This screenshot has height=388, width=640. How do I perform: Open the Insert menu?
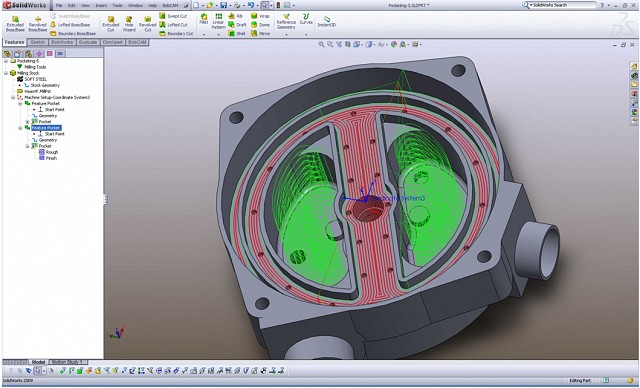pyautogui.click(x=101, y=6)
